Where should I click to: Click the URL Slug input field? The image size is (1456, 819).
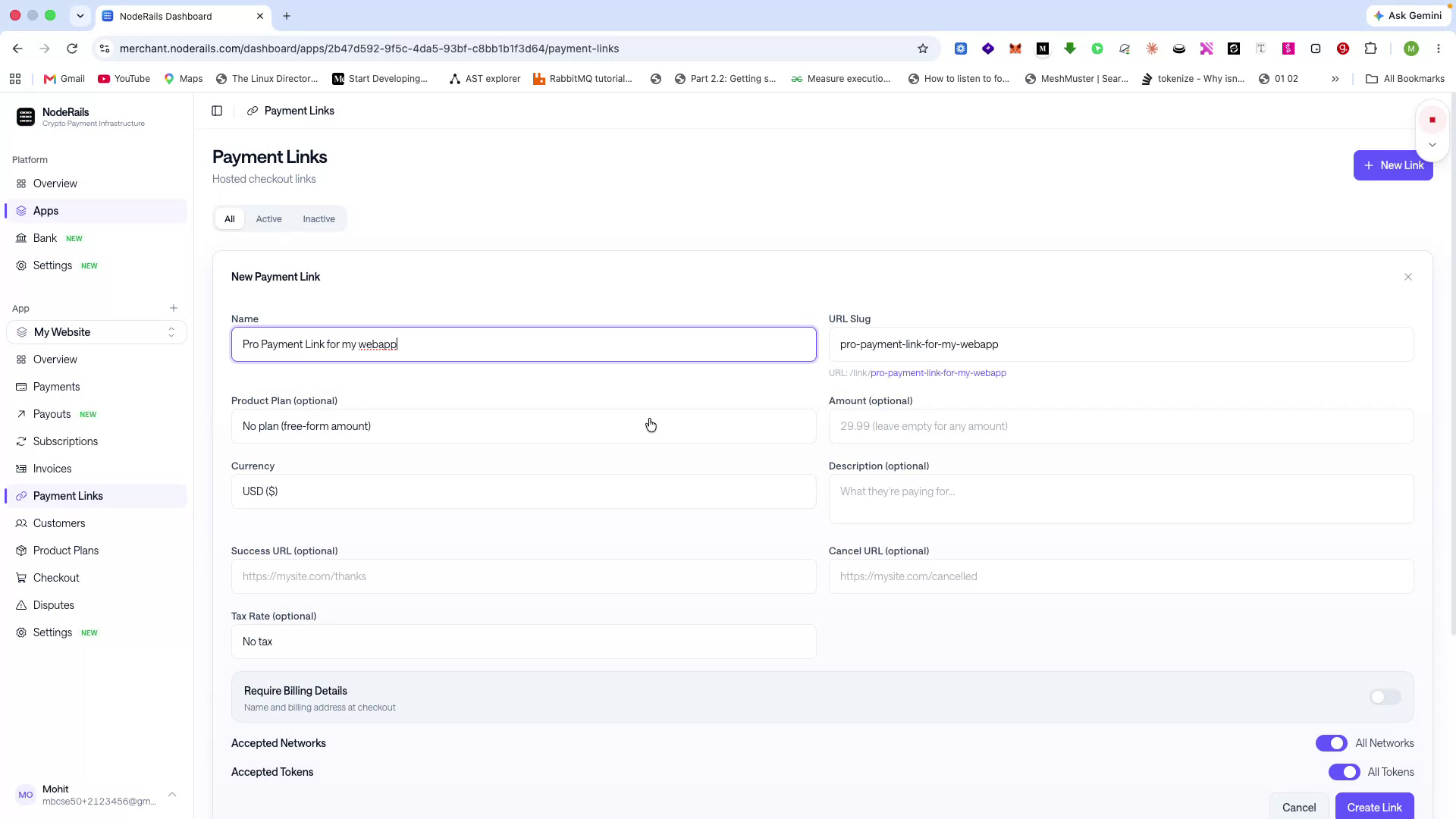[x=1121, y=344]
